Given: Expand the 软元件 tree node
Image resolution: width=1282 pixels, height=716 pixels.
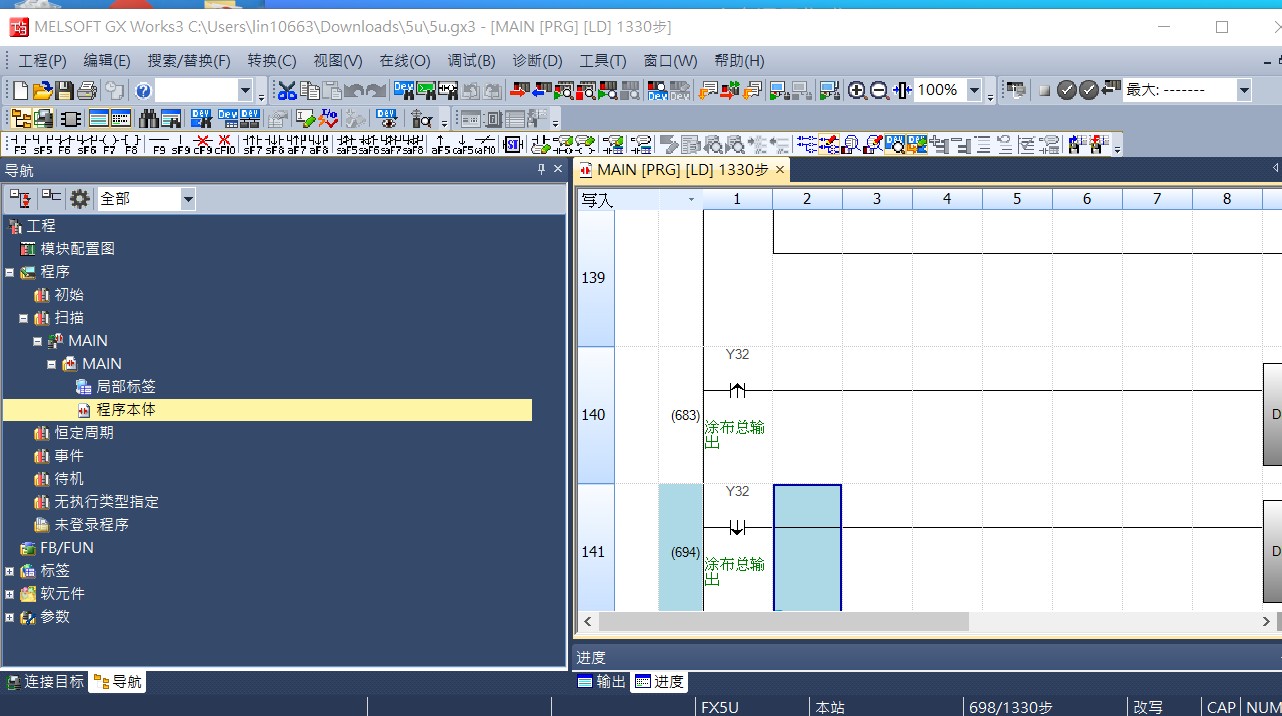Looking at the screenshot, I should coord(10,594).
